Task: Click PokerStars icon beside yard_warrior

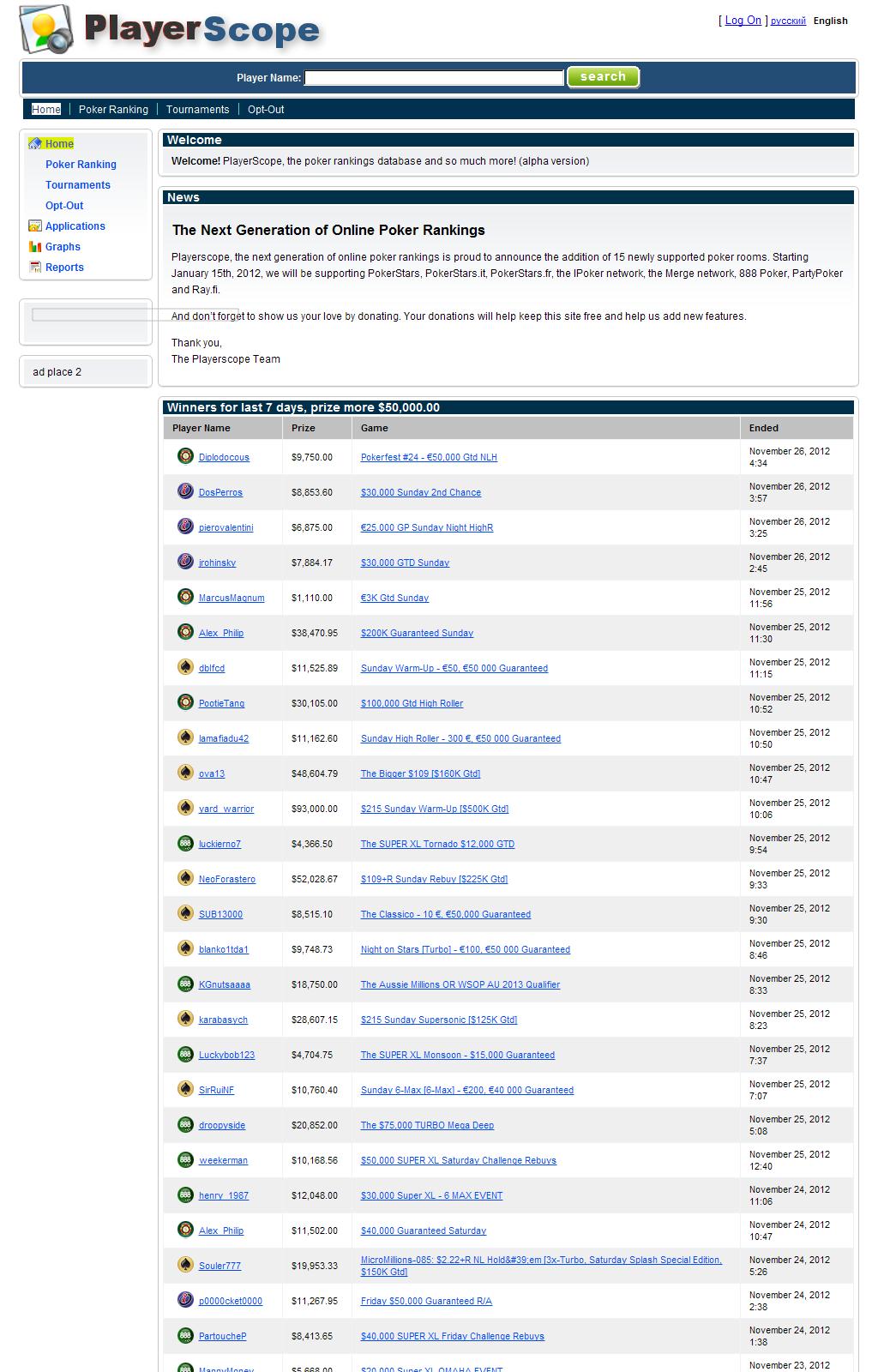Action: pos(185,808)
